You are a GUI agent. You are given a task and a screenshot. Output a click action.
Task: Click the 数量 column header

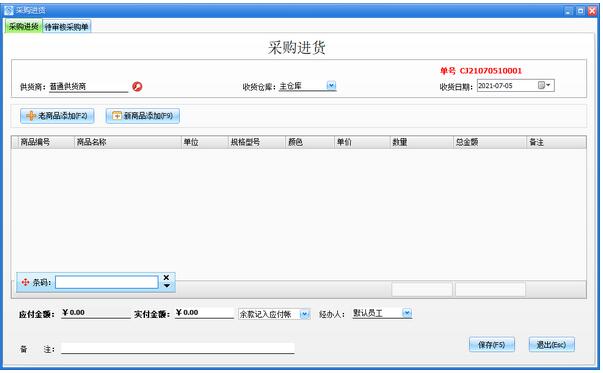tap(422, 142)
